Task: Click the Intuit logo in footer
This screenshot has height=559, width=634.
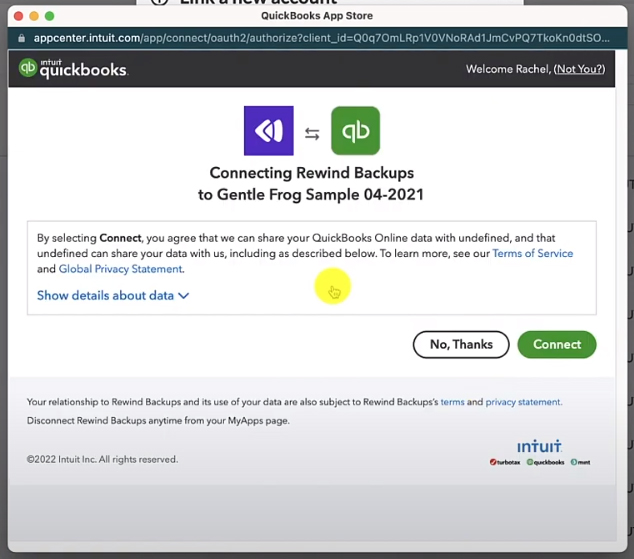Action: 539,446
